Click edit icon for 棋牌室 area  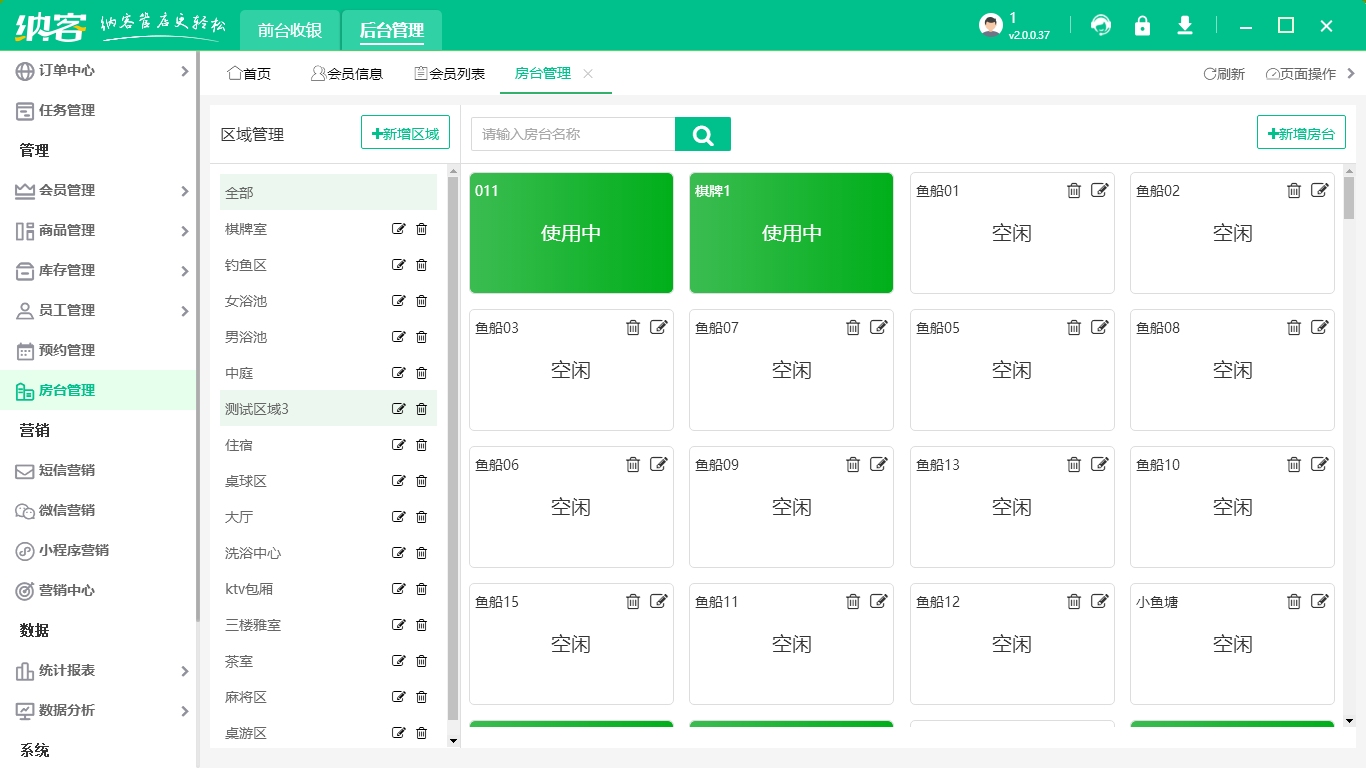click(399, 229)
